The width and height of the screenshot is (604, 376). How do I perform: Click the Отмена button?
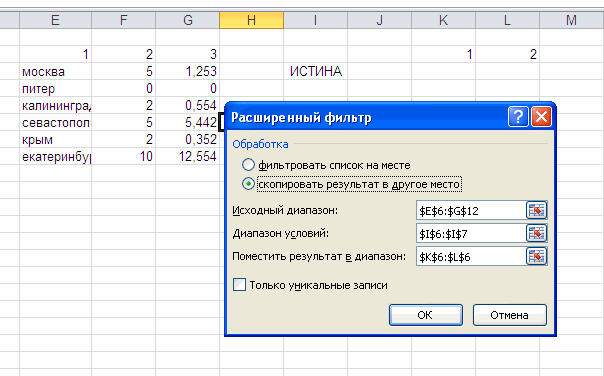[510, 315]
